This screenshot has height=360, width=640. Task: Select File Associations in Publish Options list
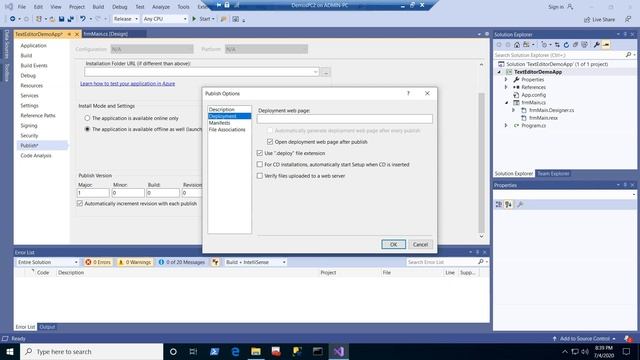point(227,129)
